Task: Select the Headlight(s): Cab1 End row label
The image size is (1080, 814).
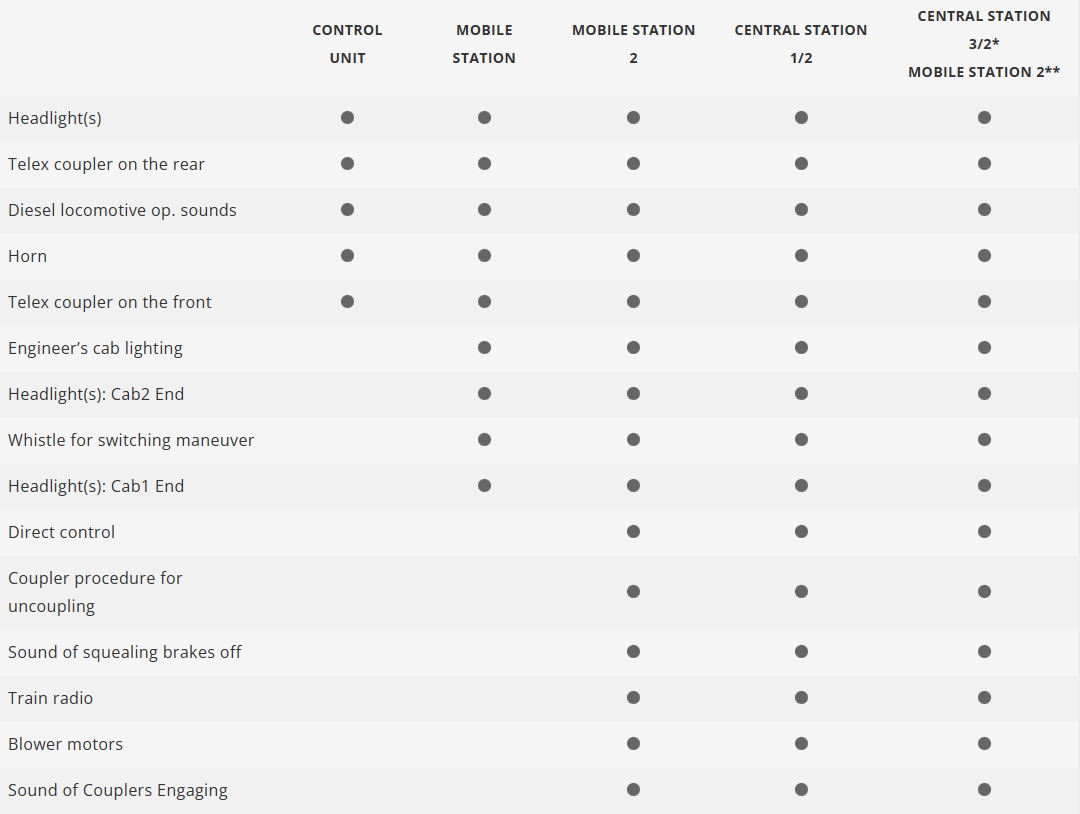Action: point(96,486)
